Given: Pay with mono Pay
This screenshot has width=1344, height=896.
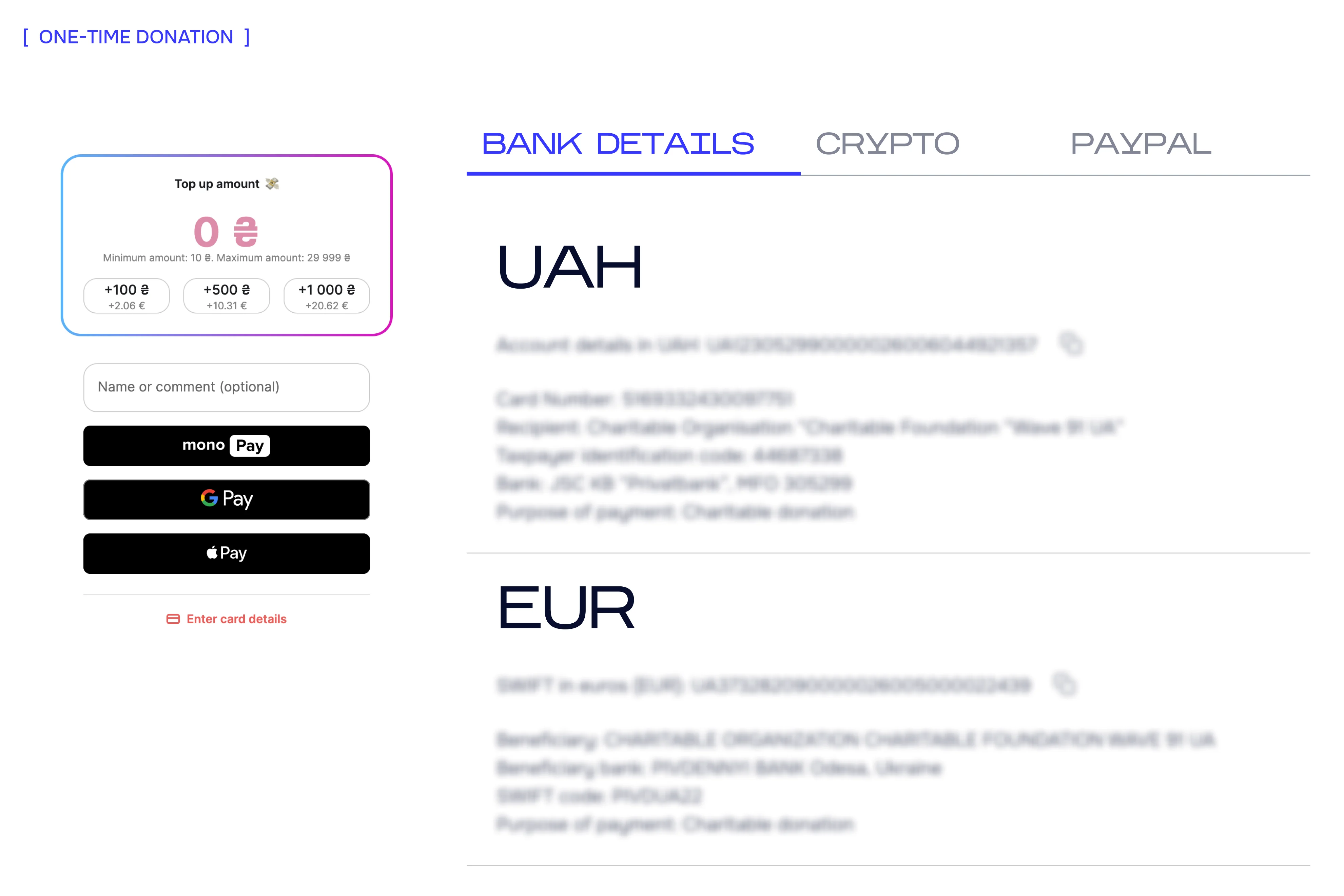Looking at the screenshot, I should [226, 446].
